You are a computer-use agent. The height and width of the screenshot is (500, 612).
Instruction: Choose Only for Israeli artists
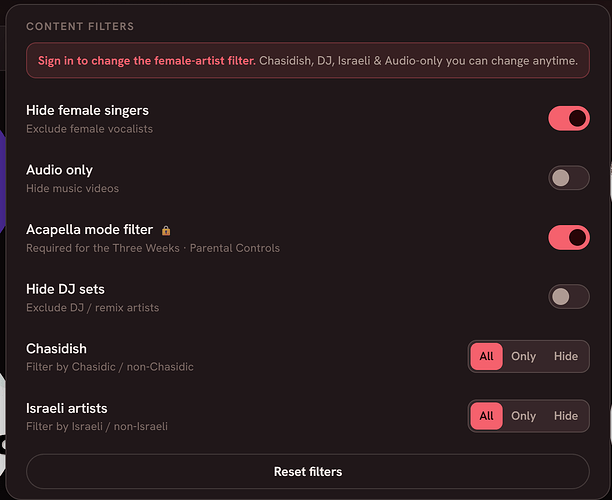click(x=523, y=416)
